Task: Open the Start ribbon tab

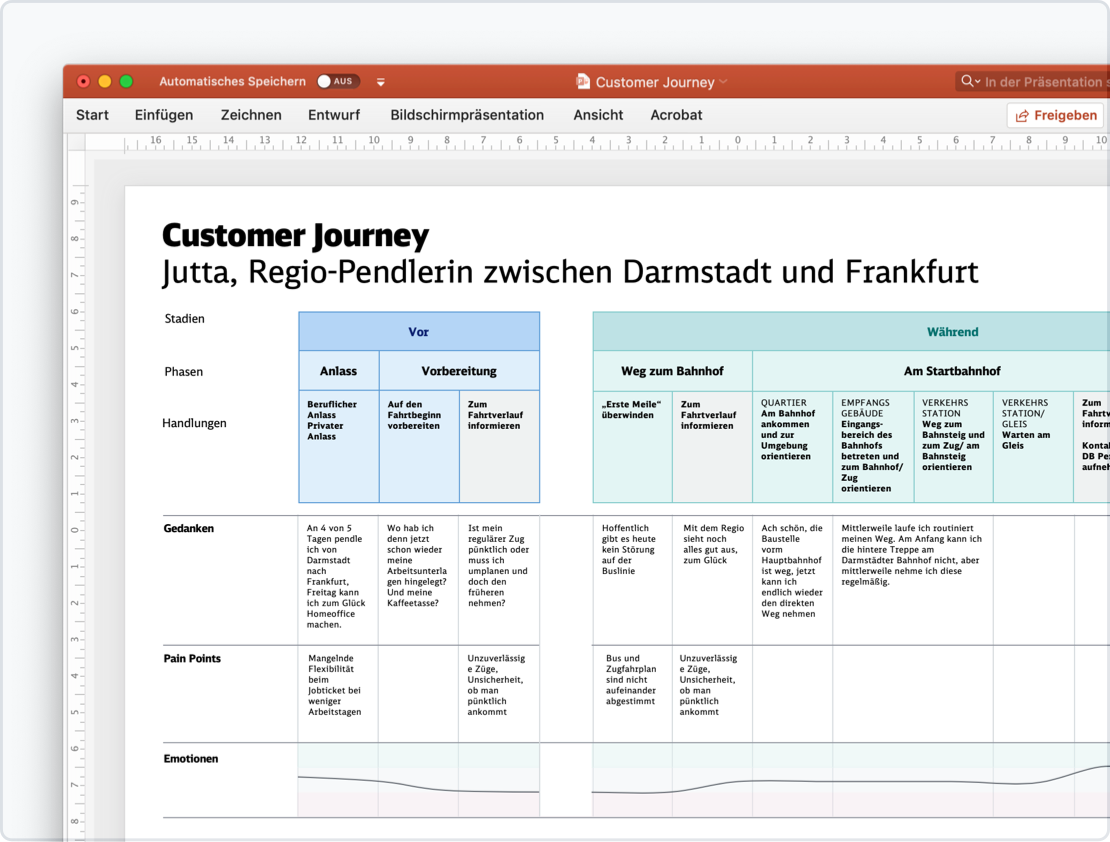Action: pyautogui.click(x=92, y=115)
